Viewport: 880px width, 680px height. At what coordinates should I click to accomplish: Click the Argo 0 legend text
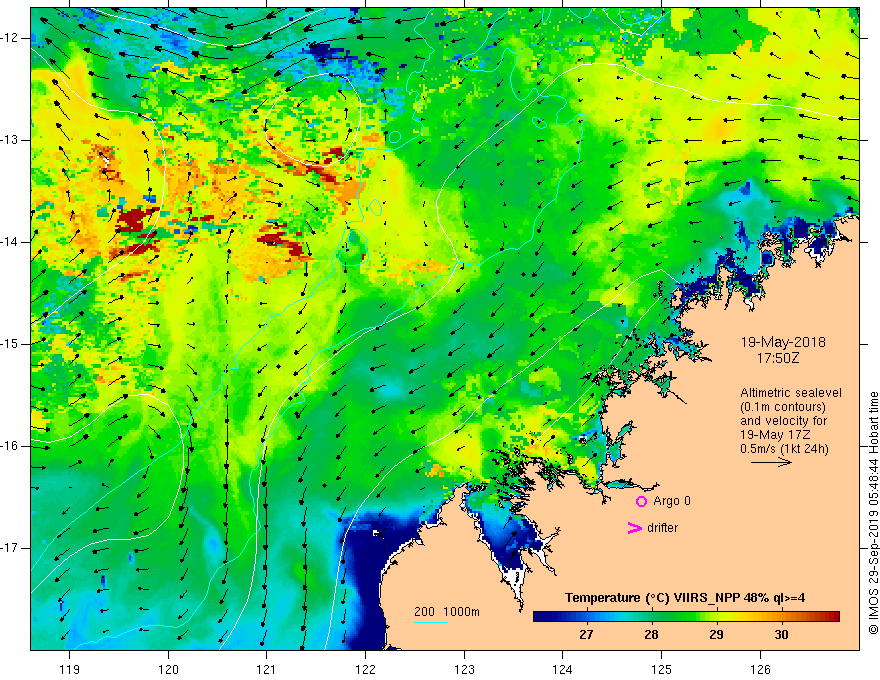click(672, 501)
